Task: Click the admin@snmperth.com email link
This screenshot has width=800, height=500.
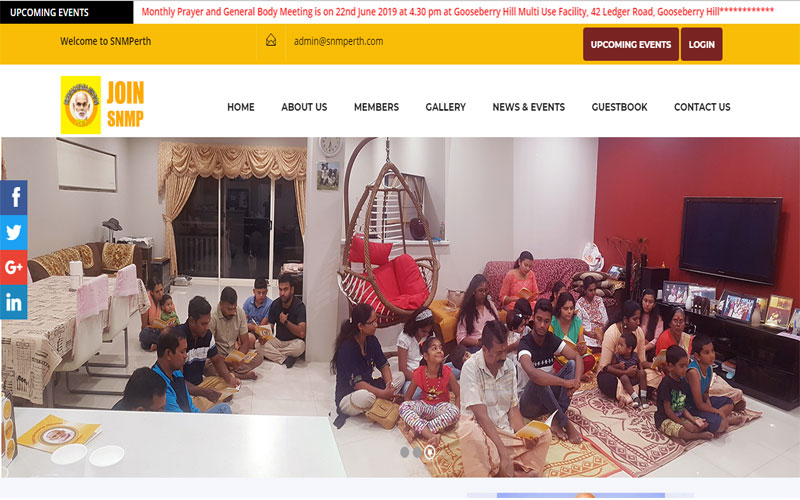Action: pyautogui.click(x=338, y=41)
